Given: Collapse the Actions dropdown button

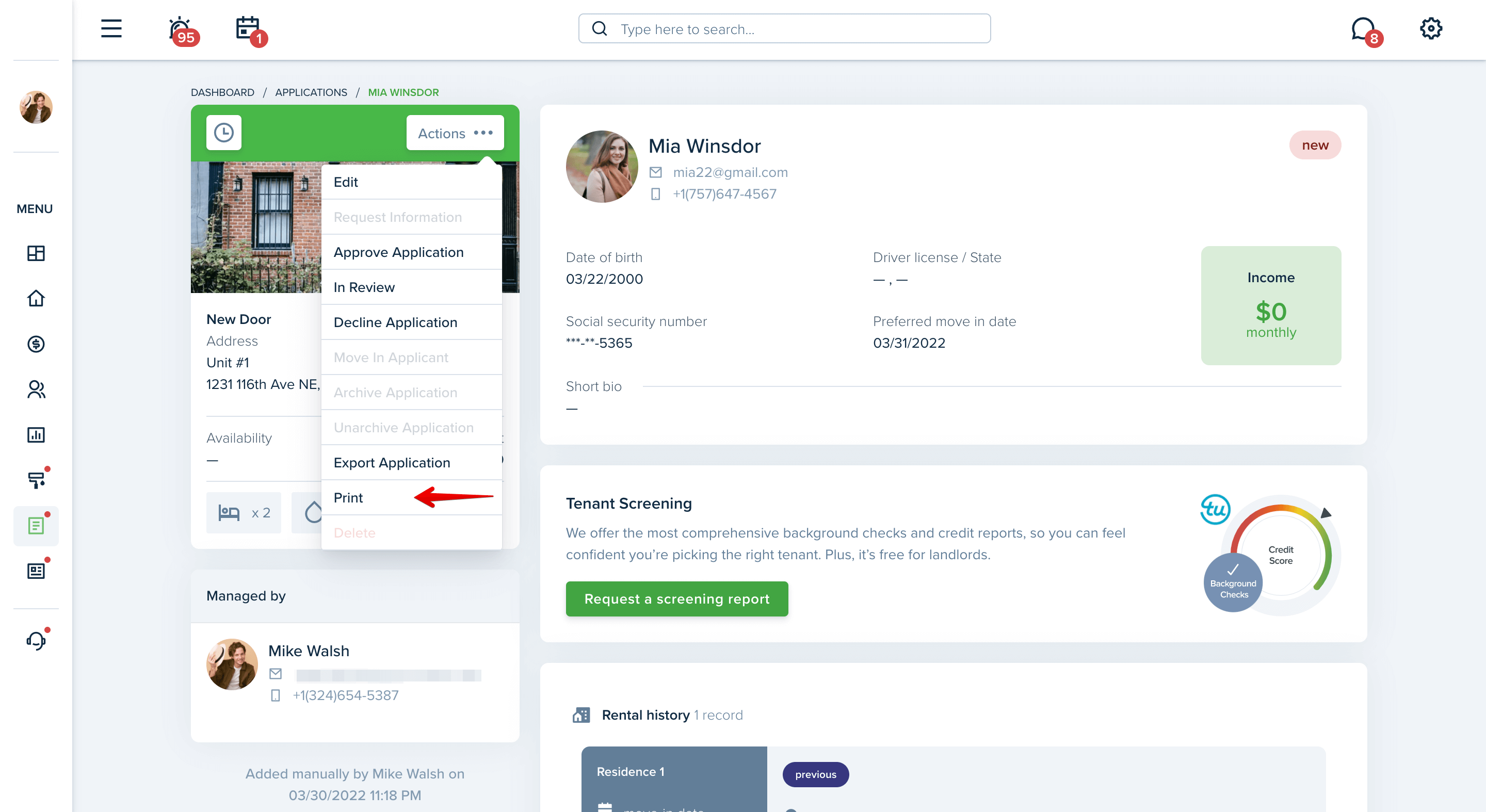Looking at the screenshot, I should point(455,133).
